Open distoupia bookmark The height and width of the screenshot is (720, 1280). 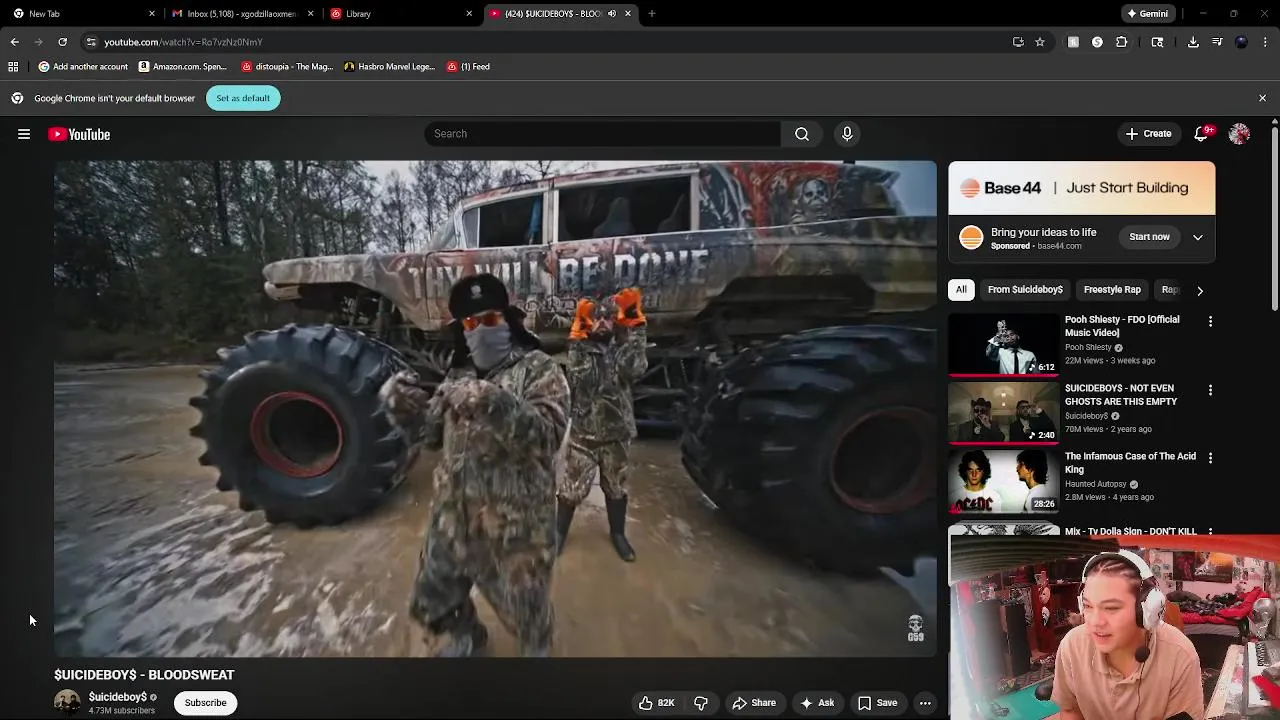click(x=287, y=67)
